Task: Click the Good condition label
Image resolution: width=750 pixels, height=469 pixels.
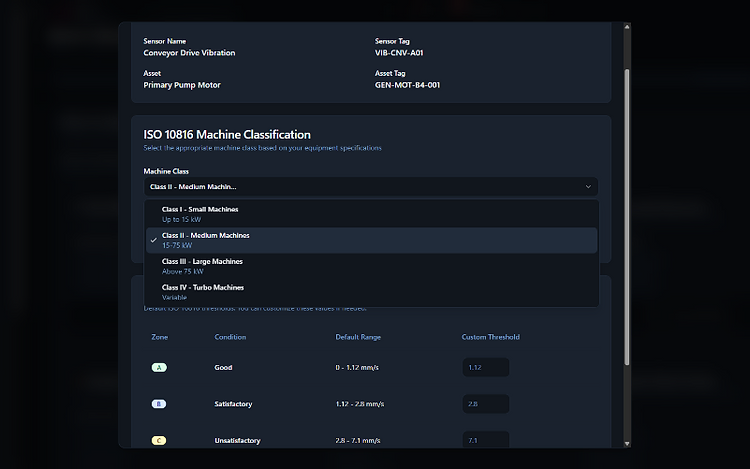Action: pyautogui.click(x=223, y=367)
